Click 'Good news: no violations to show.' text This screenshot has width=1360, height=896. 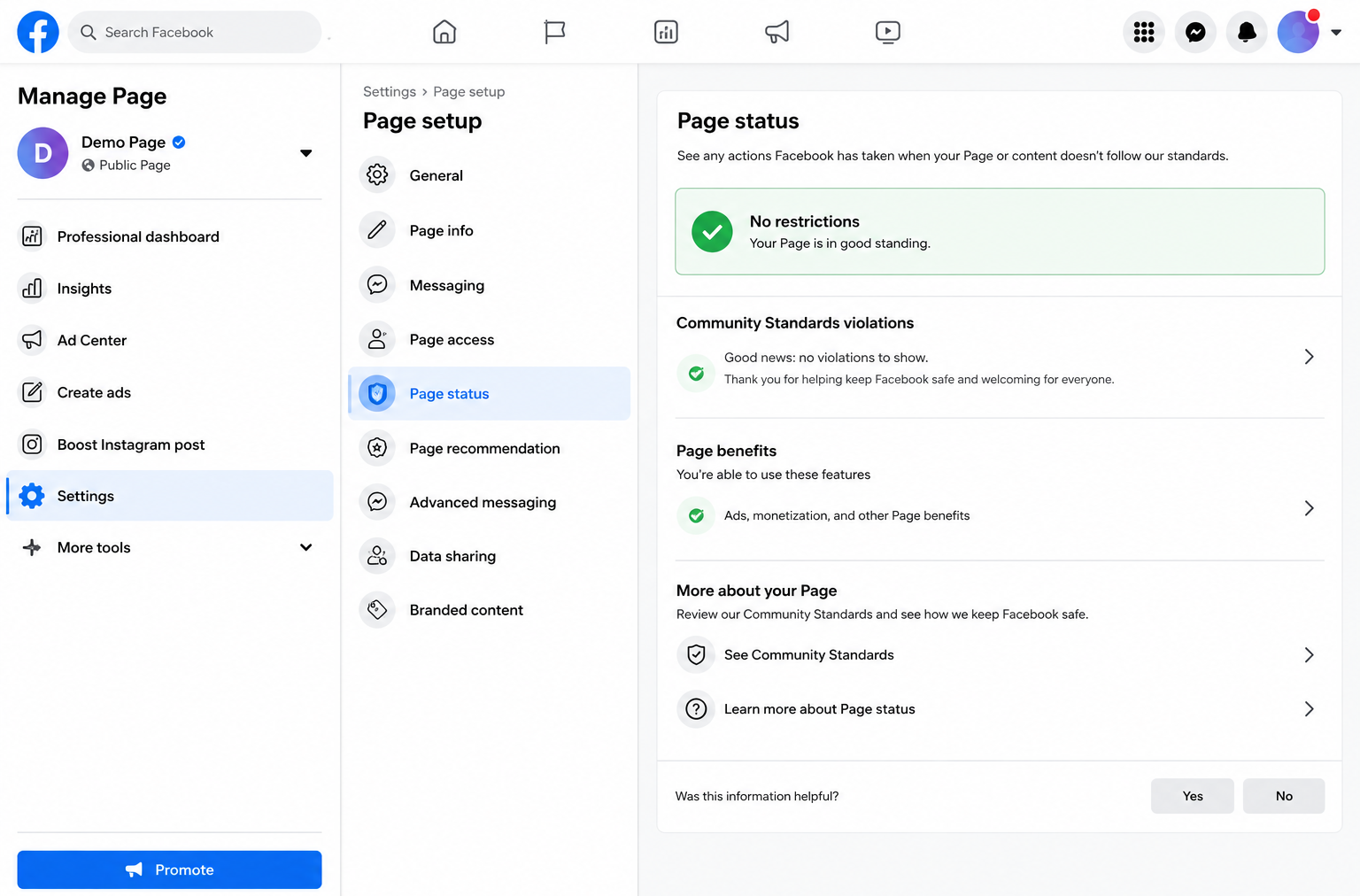point(826,358)
